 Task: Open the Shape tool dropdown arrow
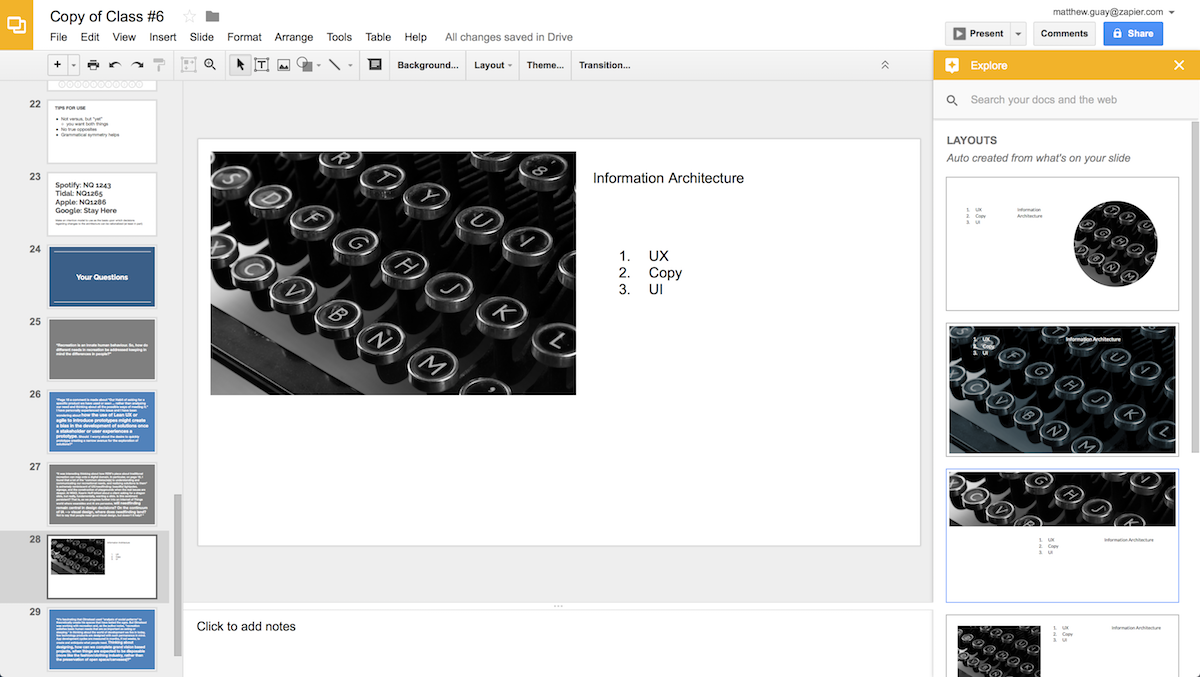coord(318,65)
